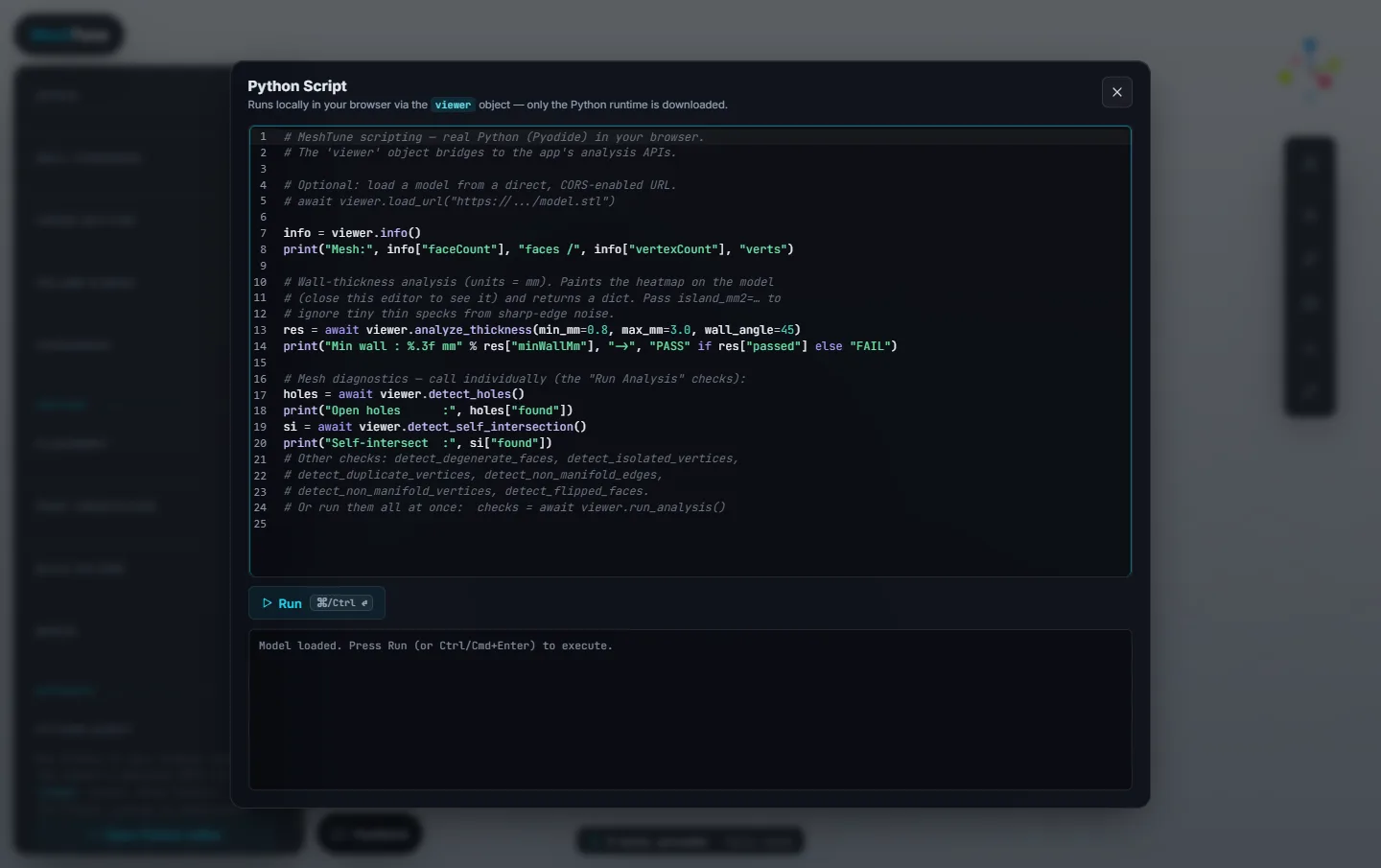Click the "# (close this editor to see it)" comment
1381x868 pixels.
531,298
